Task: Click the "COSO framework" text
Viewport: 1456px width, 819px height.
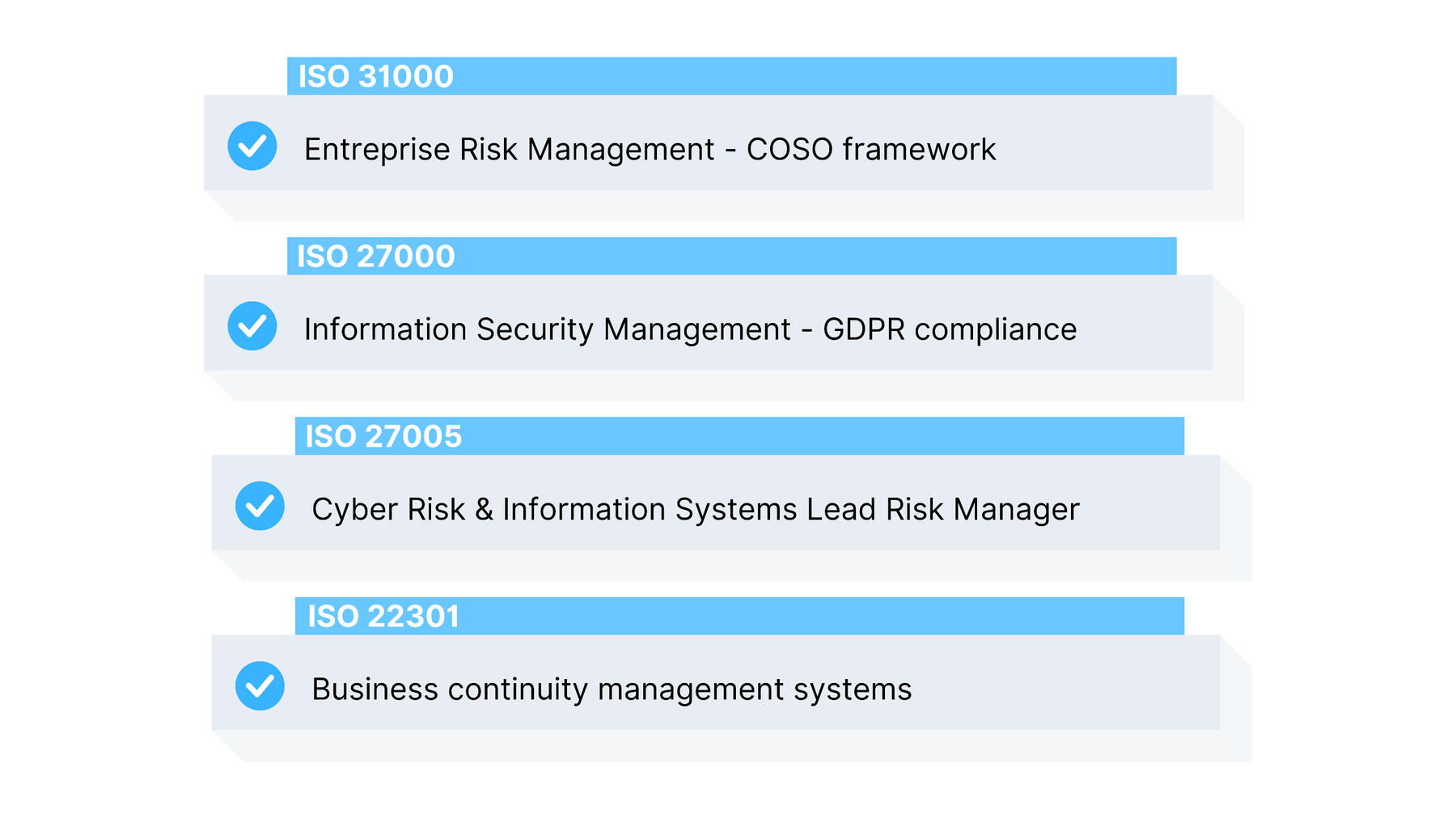Action: pos(870,150)
